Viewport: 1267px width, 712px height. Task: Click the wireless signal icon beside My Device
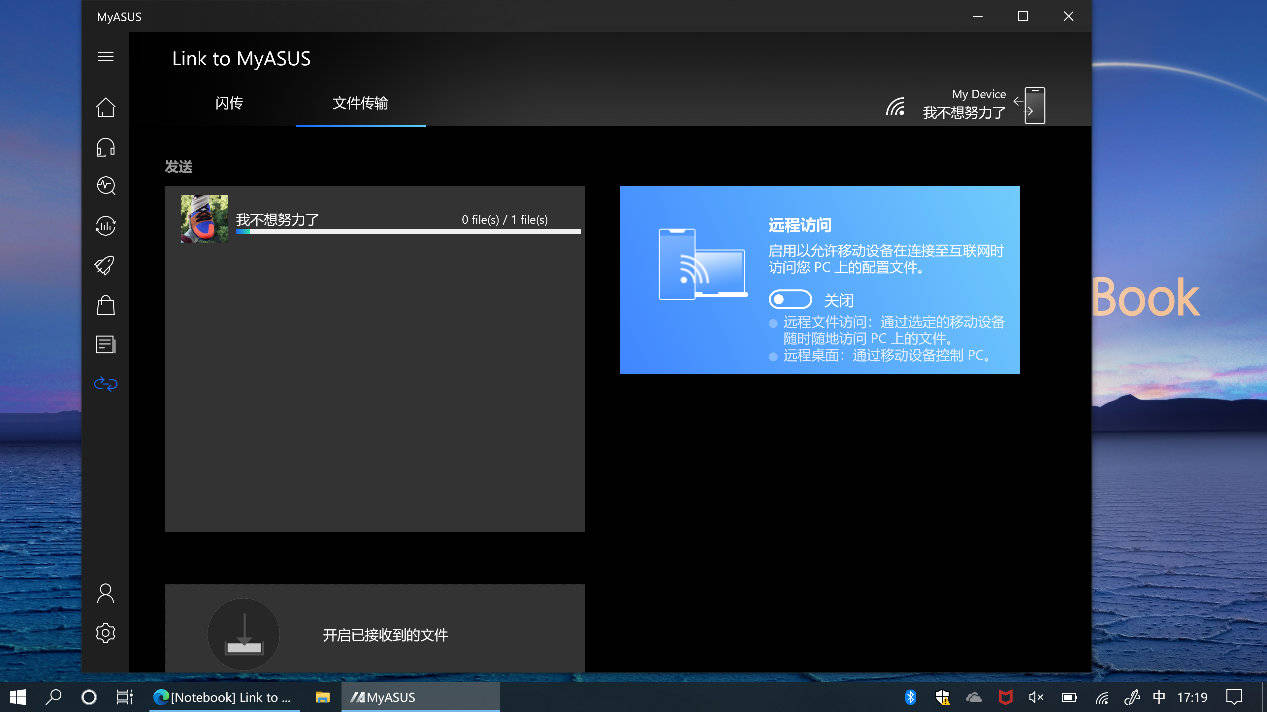(x=895, y=107)
